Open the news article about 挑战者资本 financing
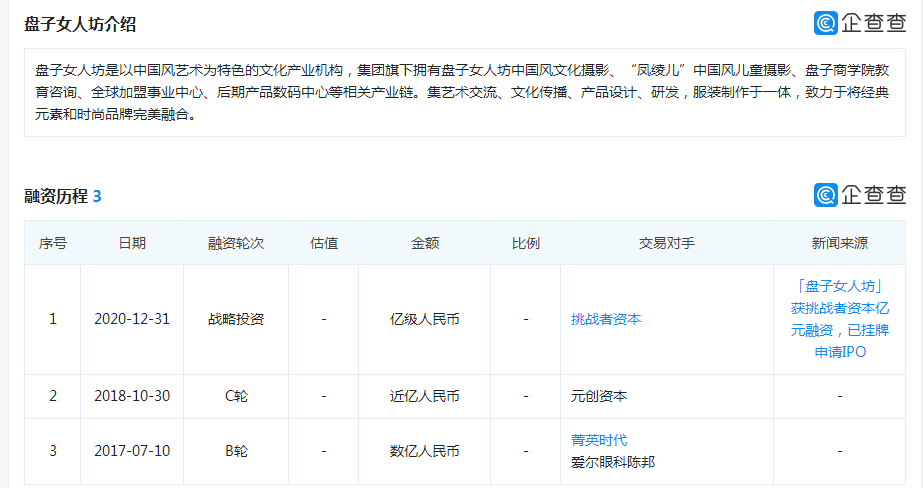This screenshot has width=923, height=488. (x=839, y=319)
